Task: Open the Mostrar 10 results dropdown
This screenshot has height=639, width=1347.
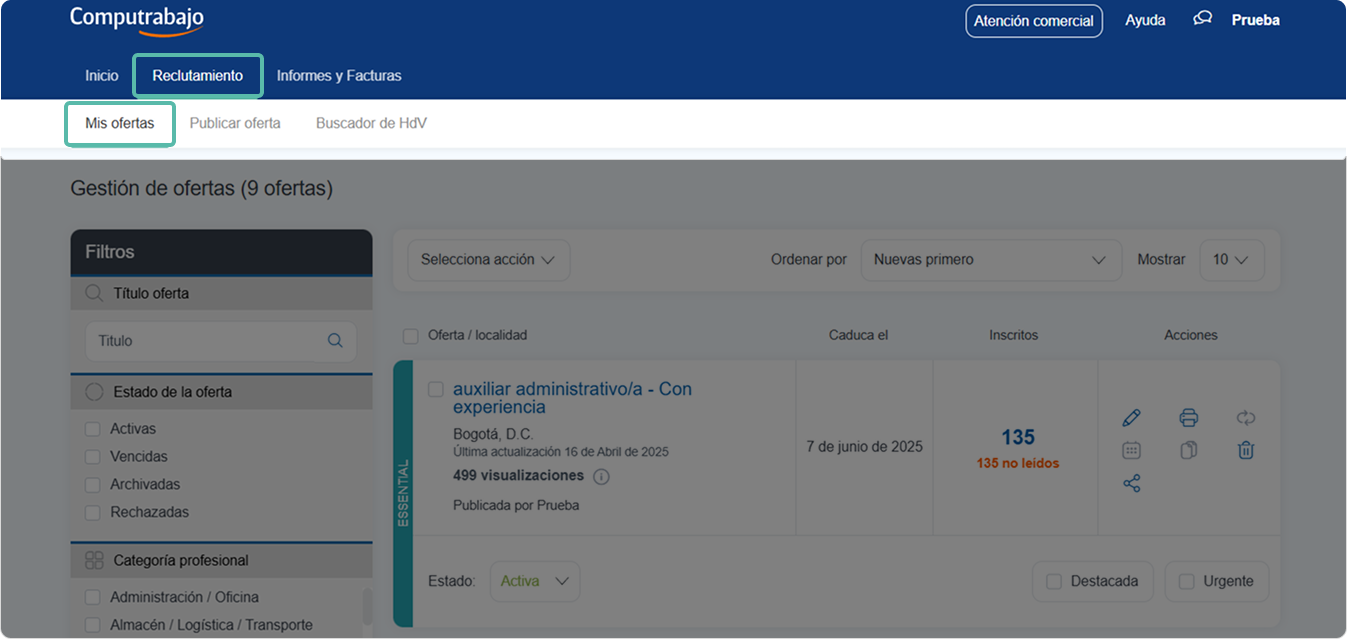Action: pos(1231,259)
